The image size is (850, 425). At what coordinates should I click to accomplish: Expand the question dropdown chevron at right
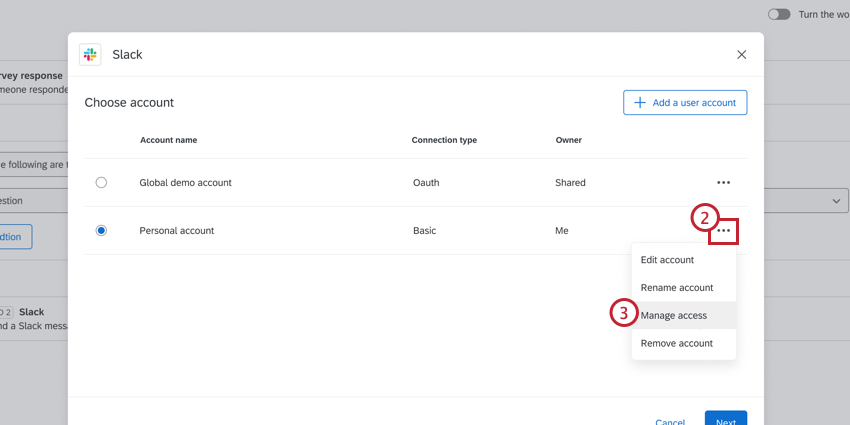(836, 201)
